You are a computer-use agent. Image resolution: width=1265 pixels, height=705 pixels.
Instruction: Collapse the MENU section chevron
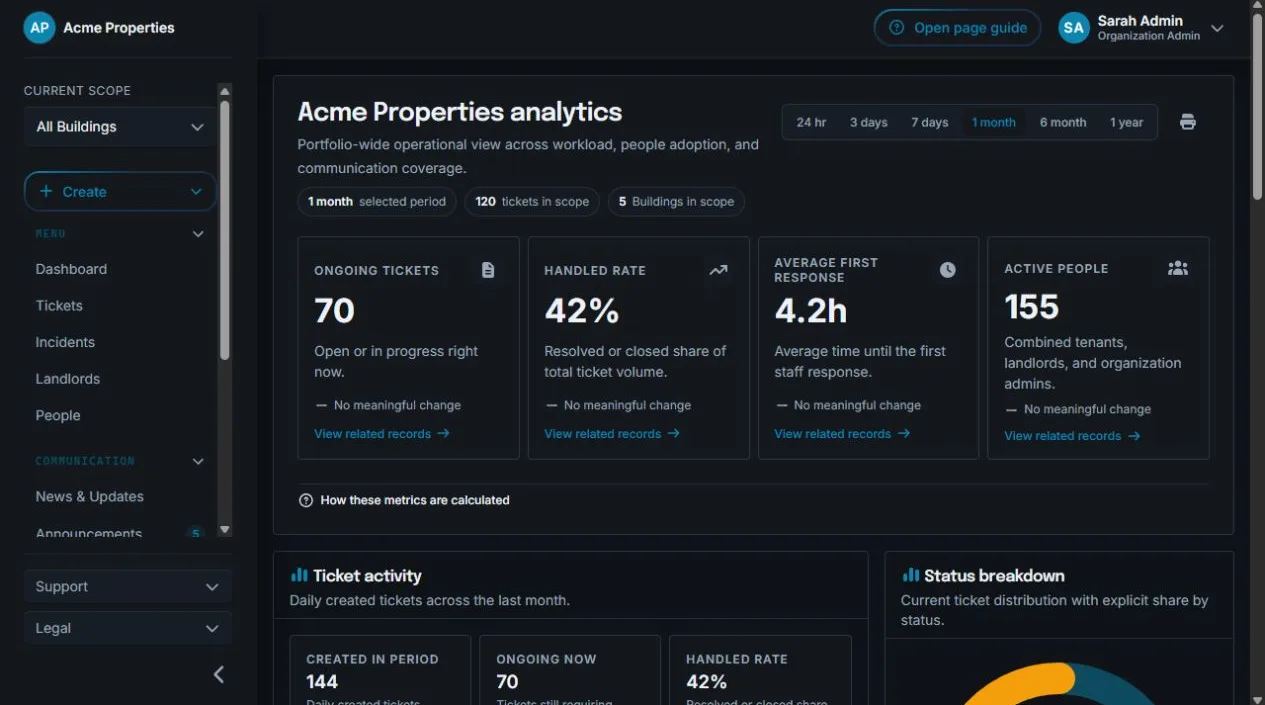coord(198,234)
